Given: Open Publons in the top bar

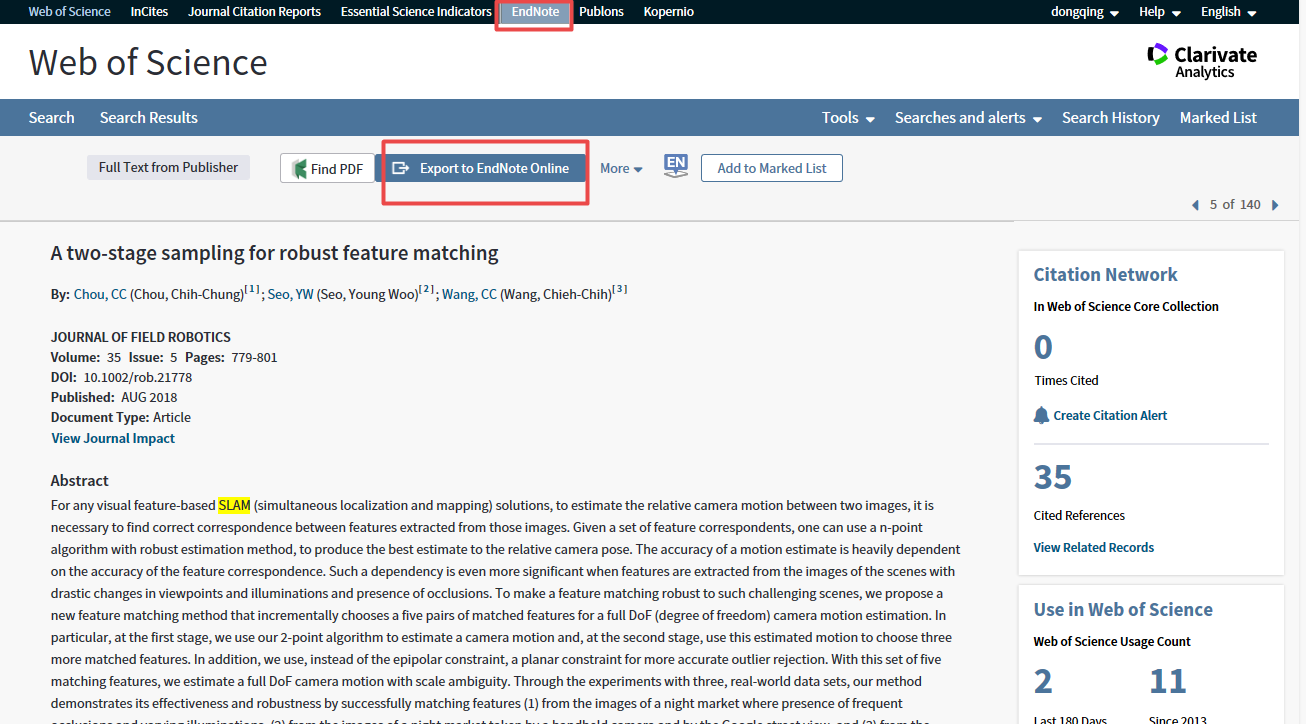Looking at the screenshot, I should point(601,12).
